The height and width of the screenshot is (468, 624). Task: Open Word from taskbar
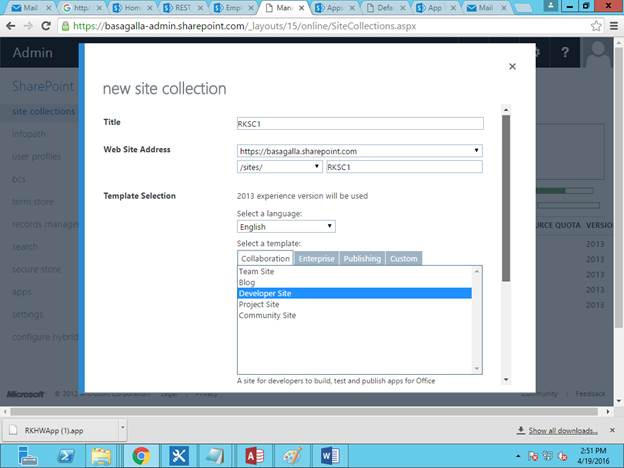pos(330,456)
